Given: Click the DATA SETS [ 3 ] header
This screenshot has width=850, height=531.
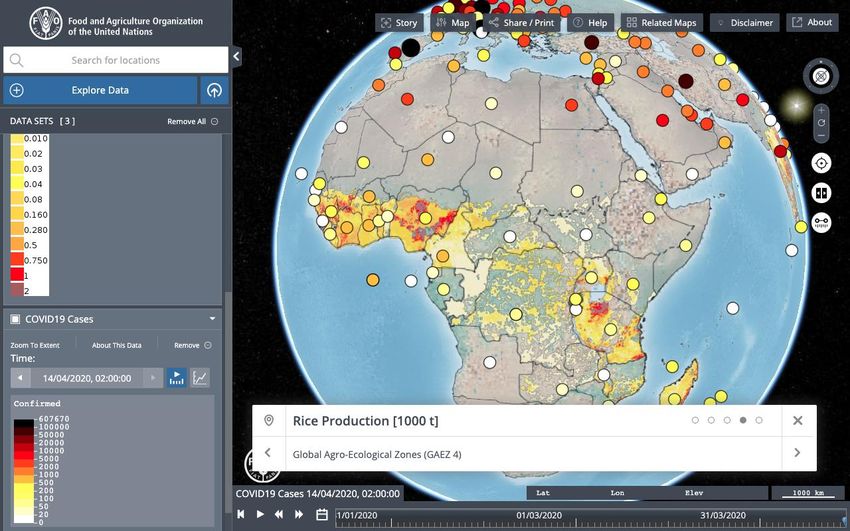Looking at the screenshot, I should [43, 121].
